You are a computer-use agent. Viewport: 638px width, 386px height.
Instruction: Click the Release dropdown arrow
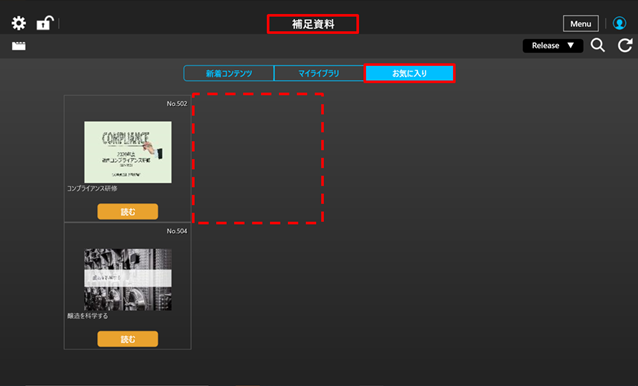click(570, 46)
